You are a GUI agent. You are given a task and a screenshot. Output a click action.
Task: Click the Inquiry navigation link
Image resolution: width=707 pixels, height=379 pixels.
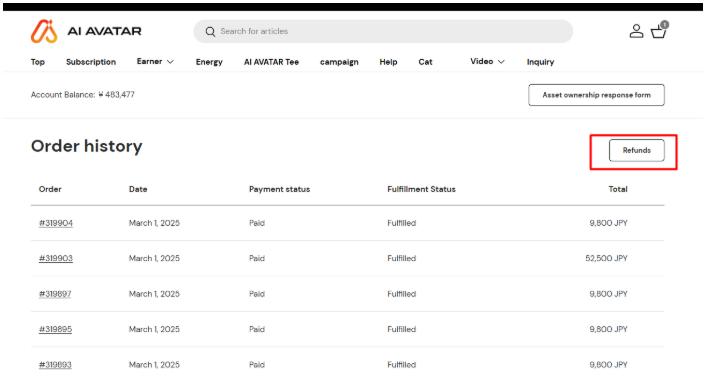(x=540, y=62)
